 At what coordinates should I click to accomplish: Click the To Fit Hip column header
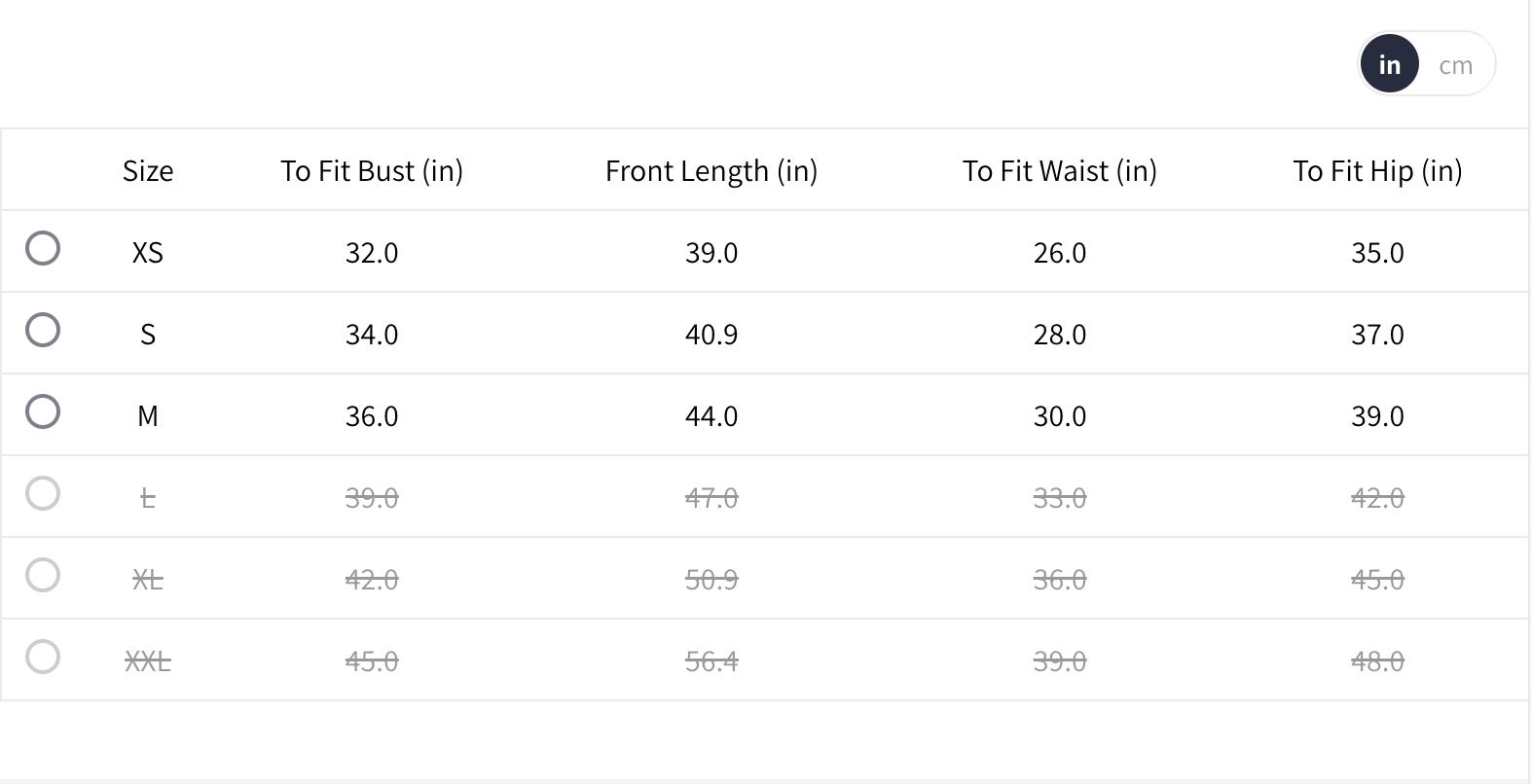tap(1377, 171)
